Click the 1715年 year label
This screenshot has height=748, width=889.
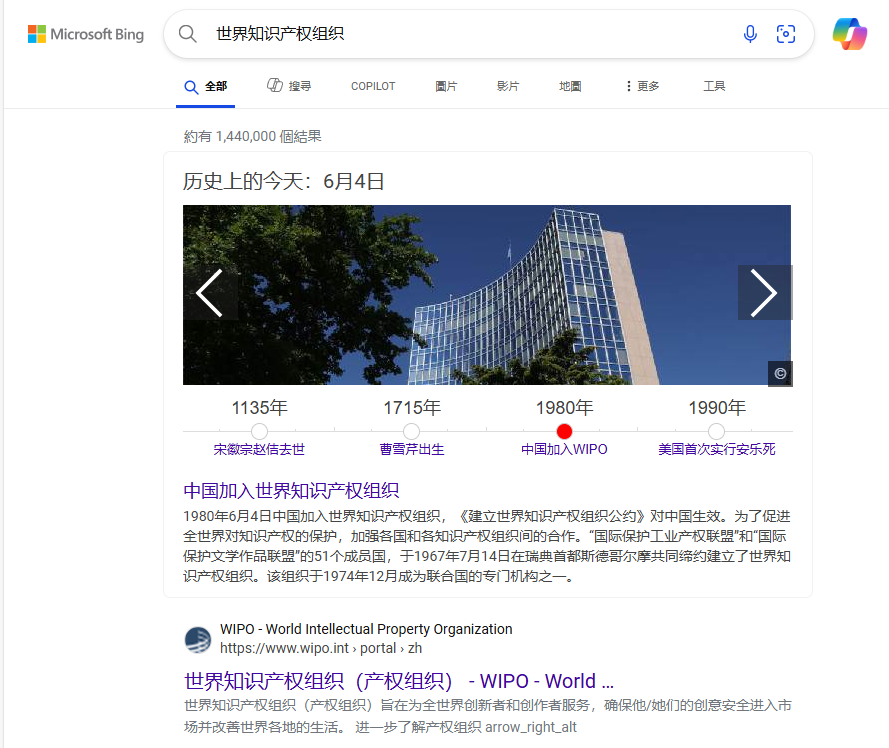[412, 408]
